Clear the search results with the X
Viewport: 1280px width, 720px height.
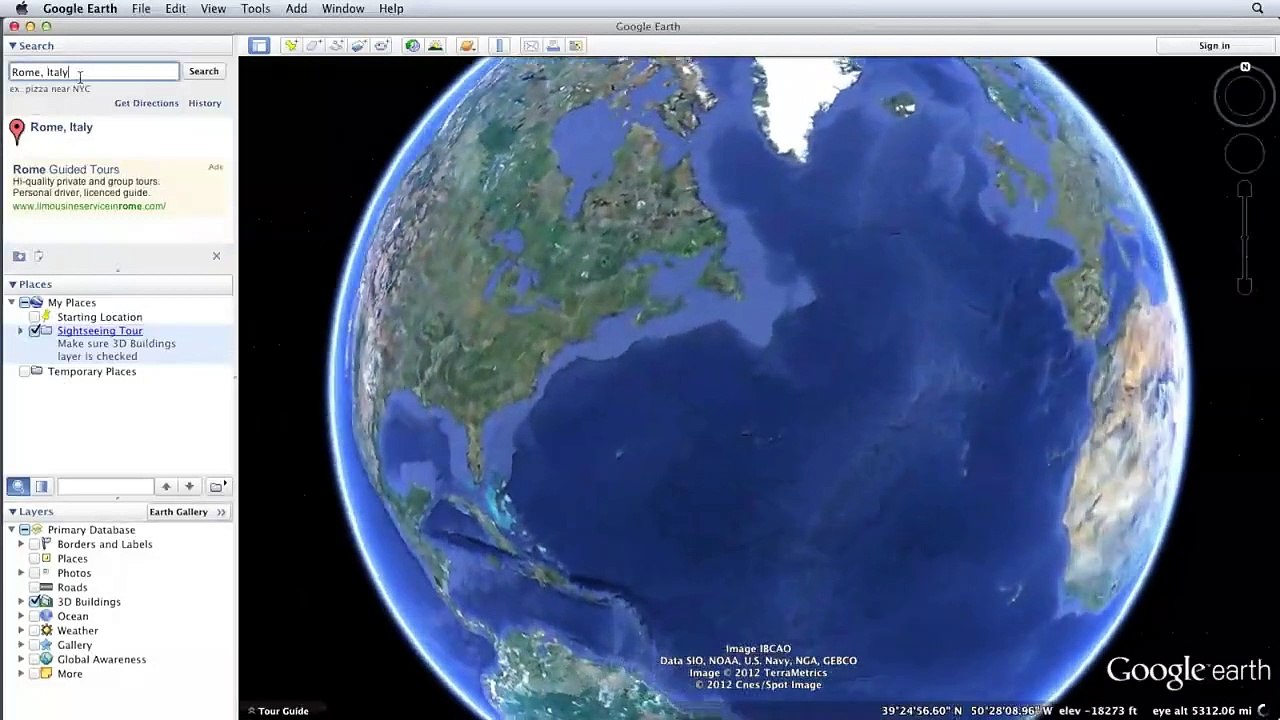click(x=216, y=256)
